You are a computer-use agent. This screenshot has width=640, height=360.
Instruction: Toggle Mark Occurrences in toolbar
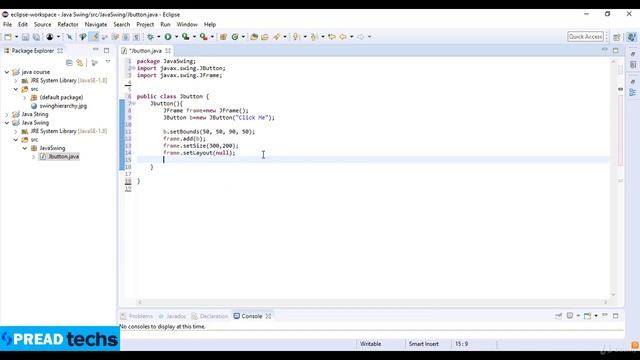click(94, 37)
